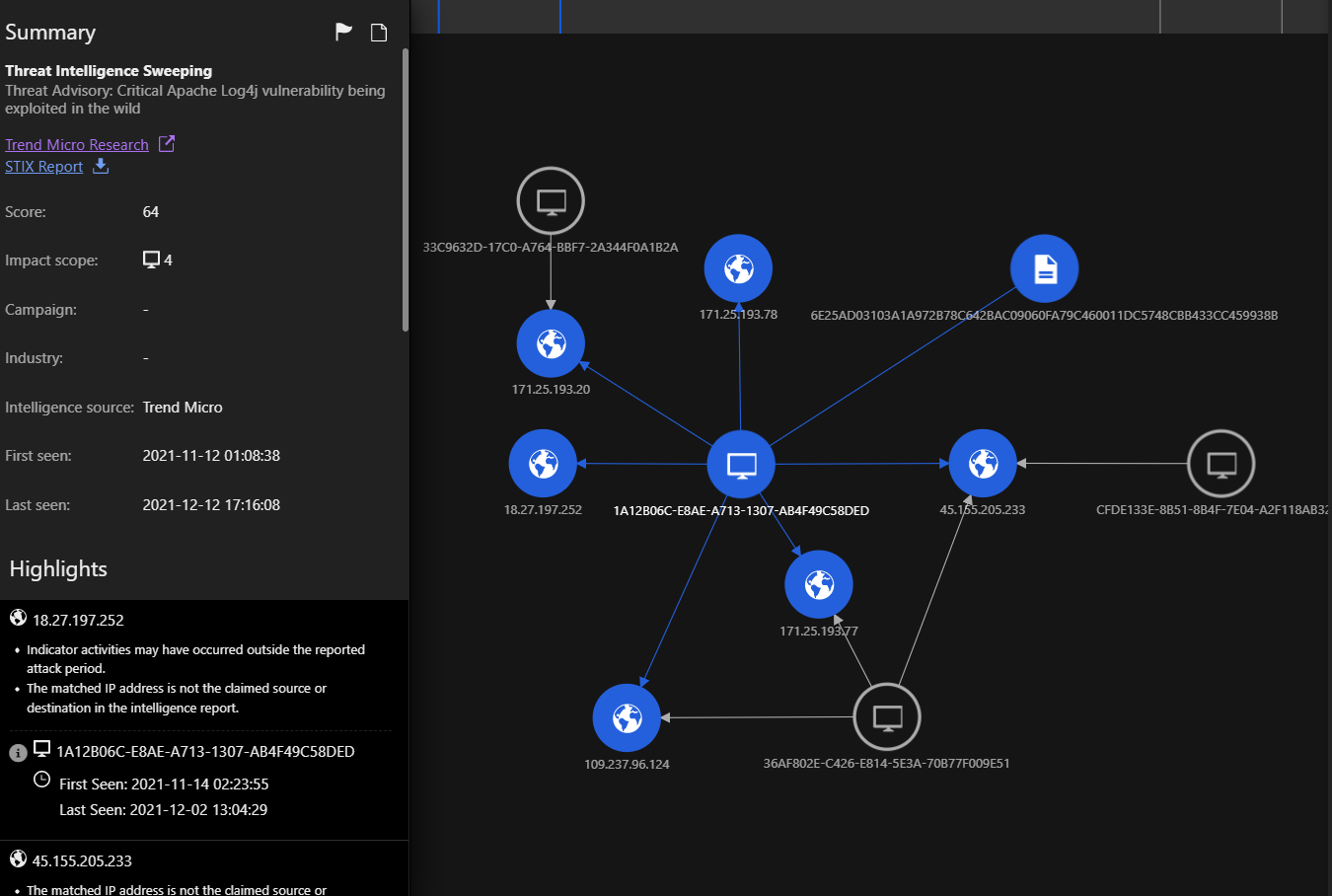The image size is (1332, 896).
Task: Click the external link icon near Trend Micro Research
Action: click(x=167, y=144)
